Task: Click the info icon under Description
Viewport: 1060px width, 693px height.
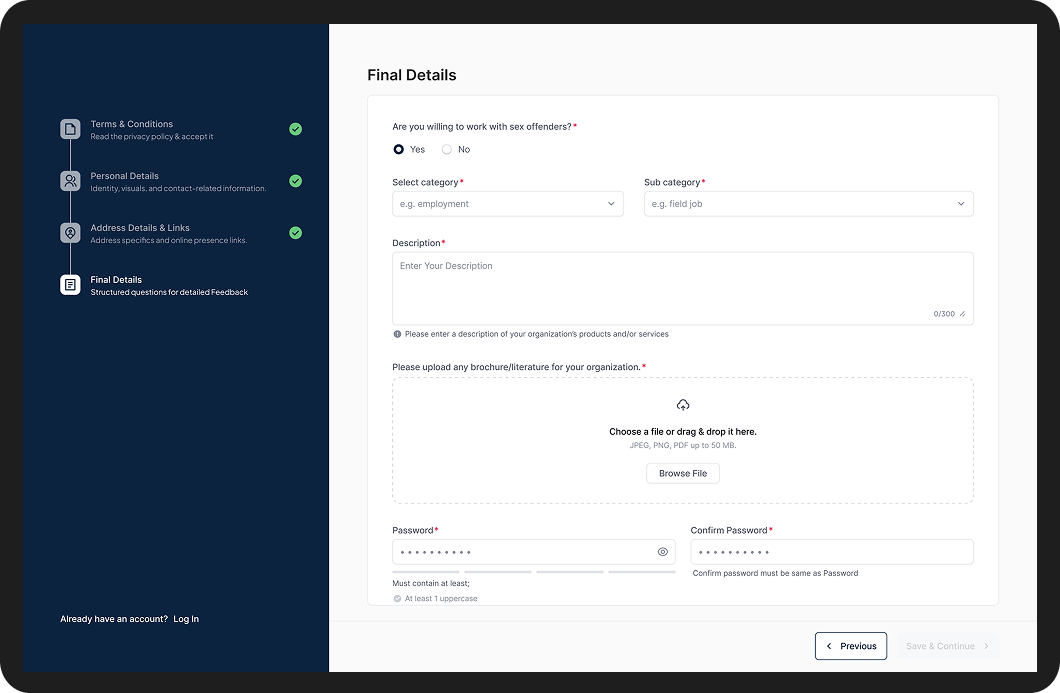Action: tap(398, 334)
